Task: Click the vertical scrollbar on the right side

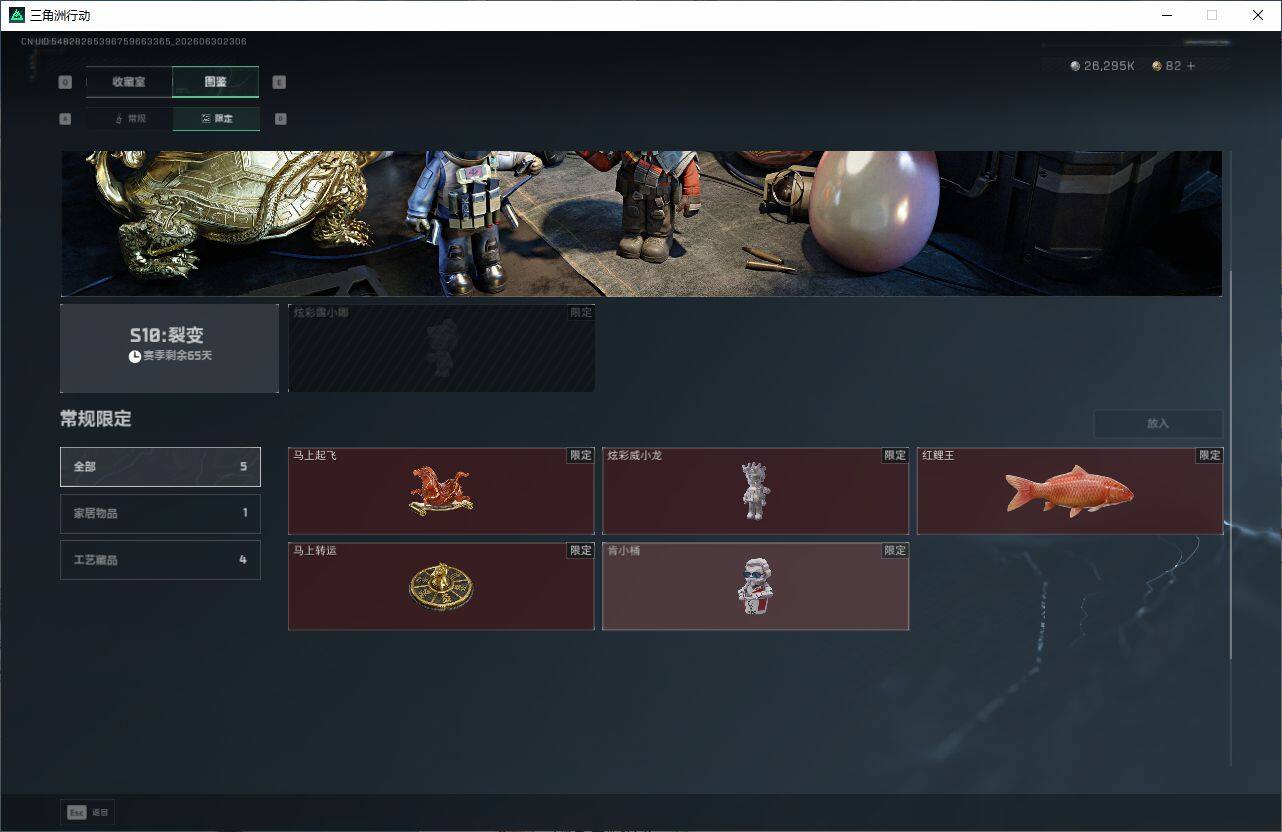Action: 1230,465
